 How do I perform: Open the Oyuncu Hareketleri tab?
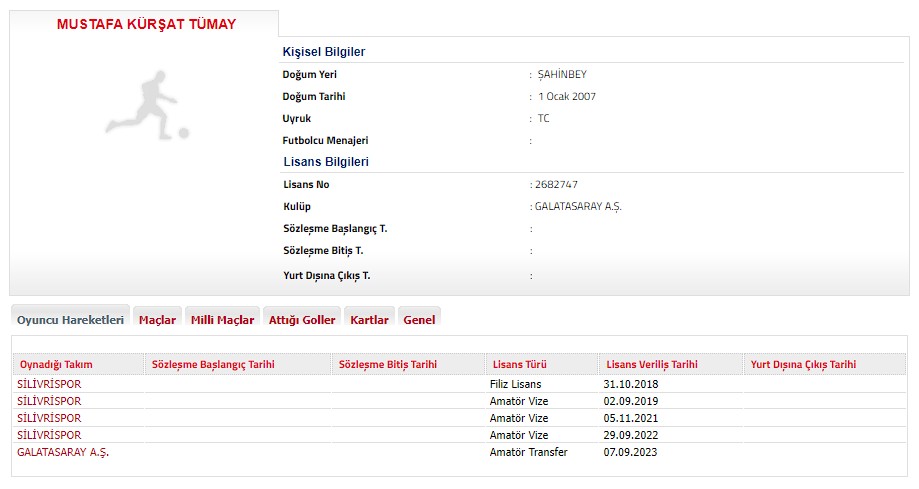tap(71, 320)
